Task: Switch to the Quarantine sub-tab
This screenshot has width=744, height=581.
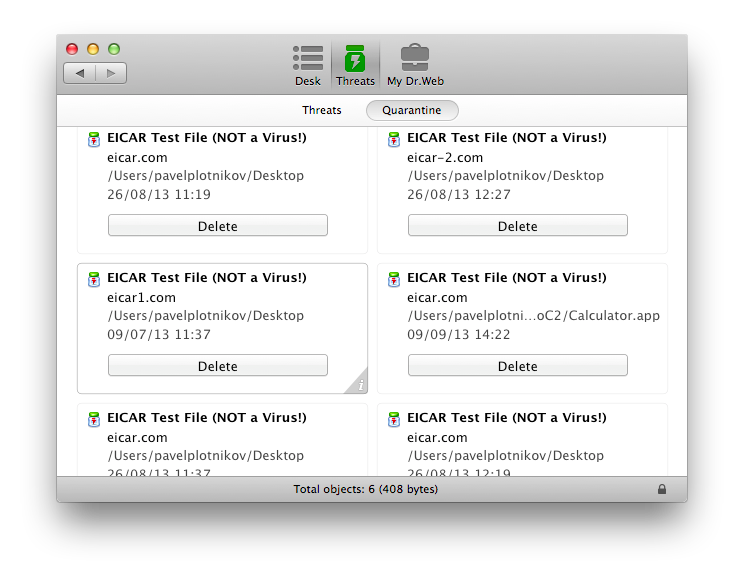Action: click(x=412, y=110)
